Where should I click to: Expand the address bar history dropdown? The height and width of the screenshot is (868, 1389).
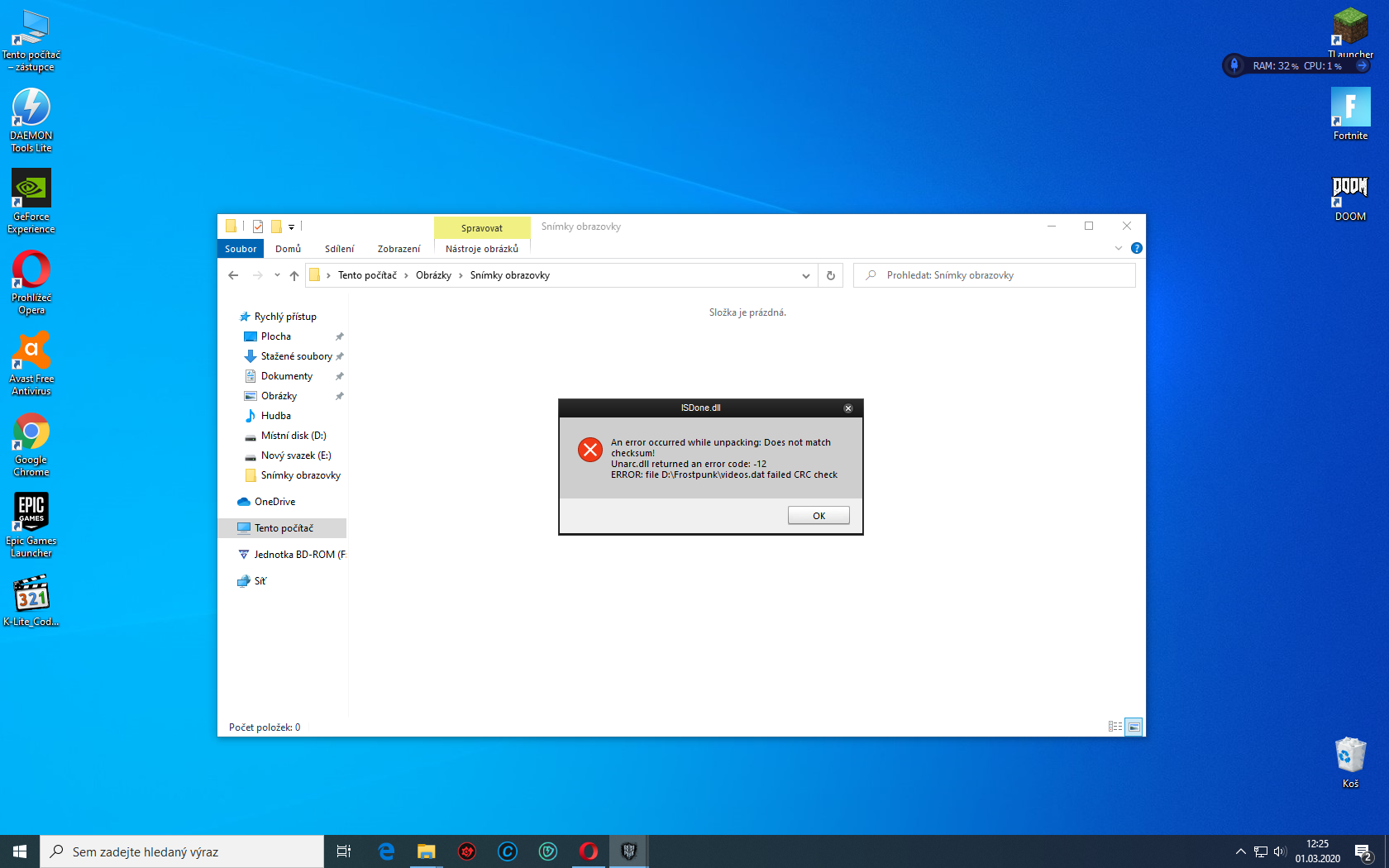(x=805, y=275)
